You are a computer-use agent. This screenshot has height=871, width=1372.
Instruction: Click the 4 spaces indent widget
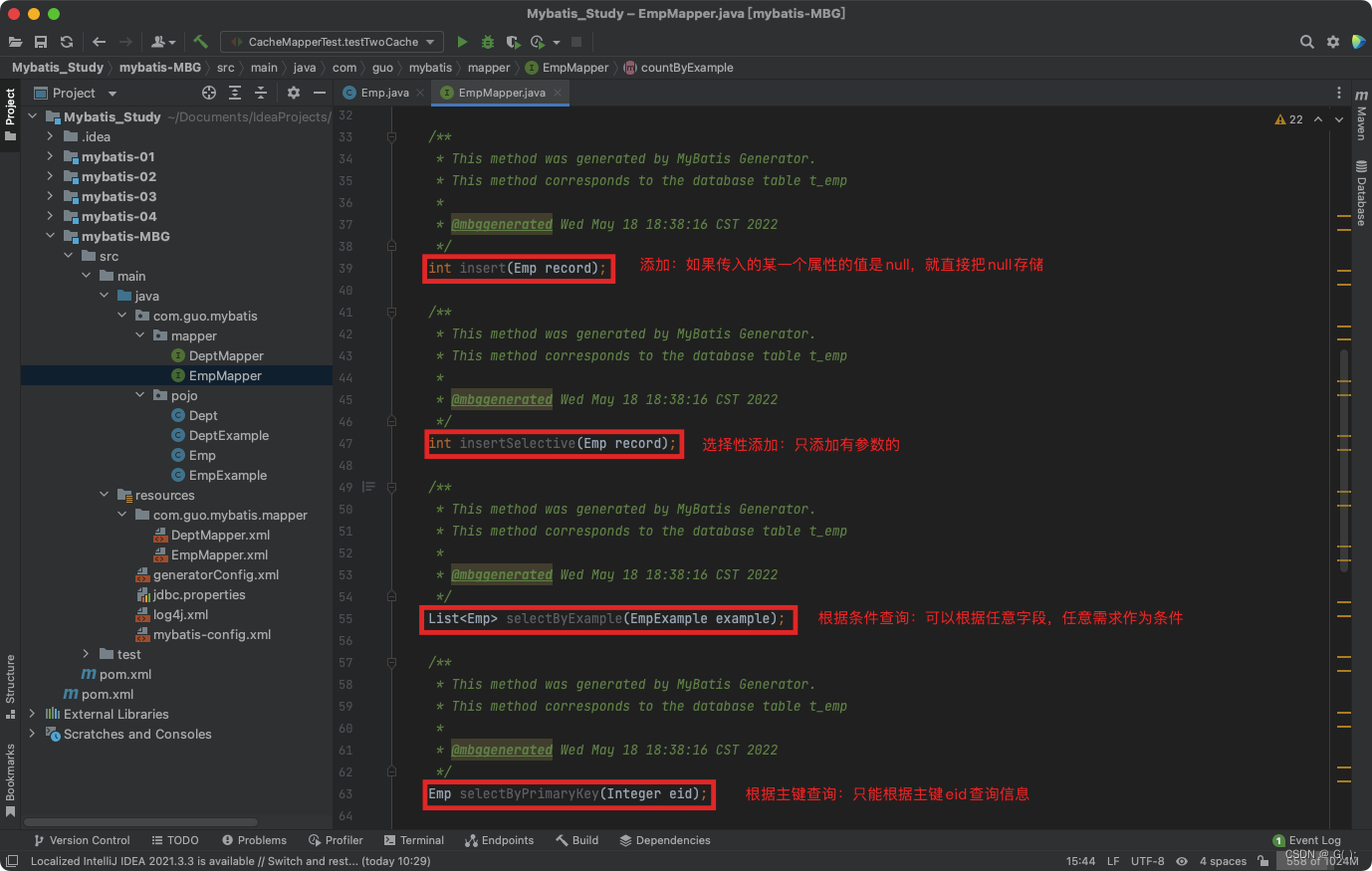(1223, 861)
